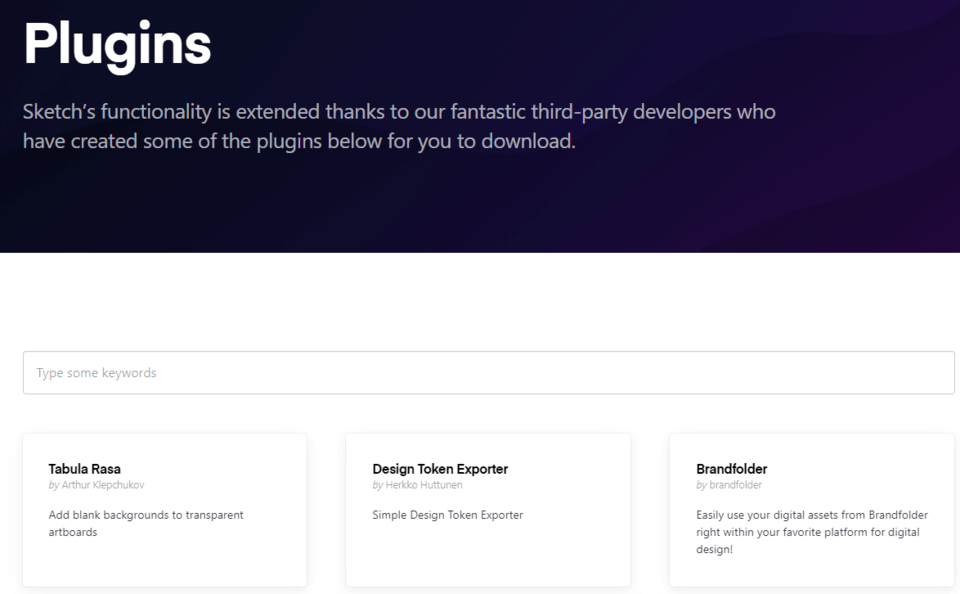The image size is (960, 594).
Task: Click Brandfolder's 'Easily use your digital assets' description
Action: pos(811,515)
